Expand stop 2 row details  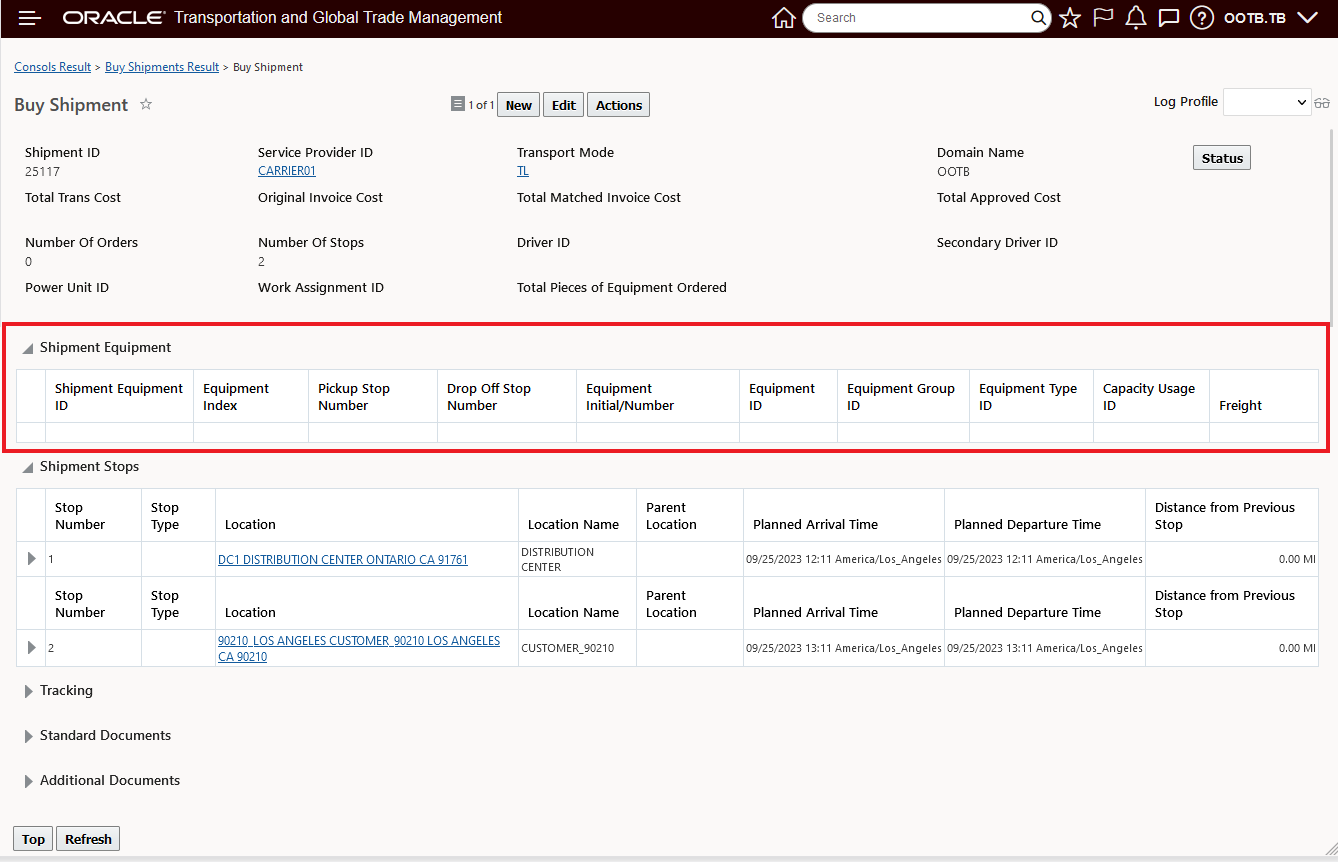point(32,648)
